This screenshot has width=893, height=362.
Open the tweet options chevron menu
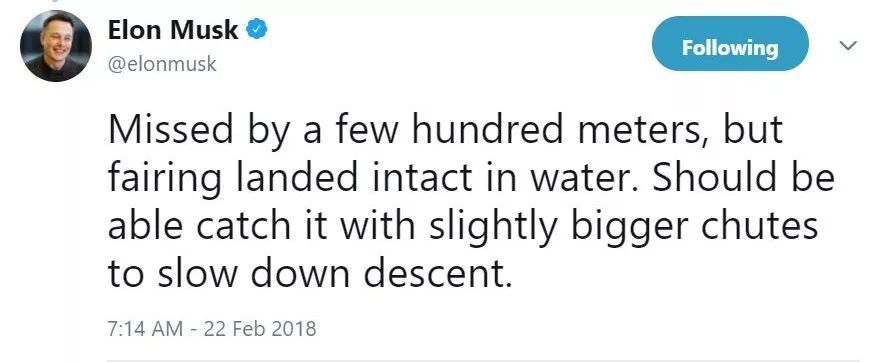(849, 45)
